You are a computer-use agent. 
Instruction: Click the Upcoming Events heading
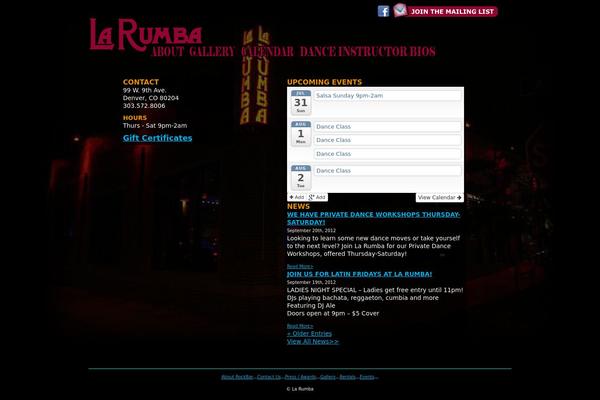[x=324, y=82]
